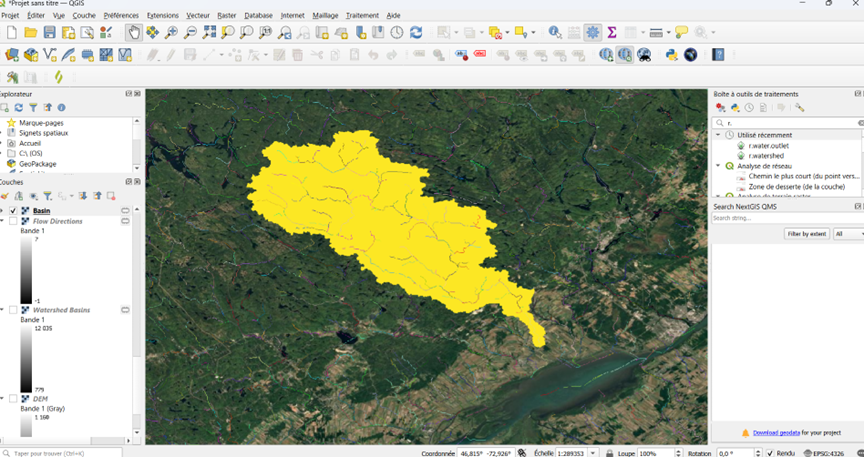Show the Watershed Basins layer via its checkbox
864x457 pixels.
tap(13, 310)
